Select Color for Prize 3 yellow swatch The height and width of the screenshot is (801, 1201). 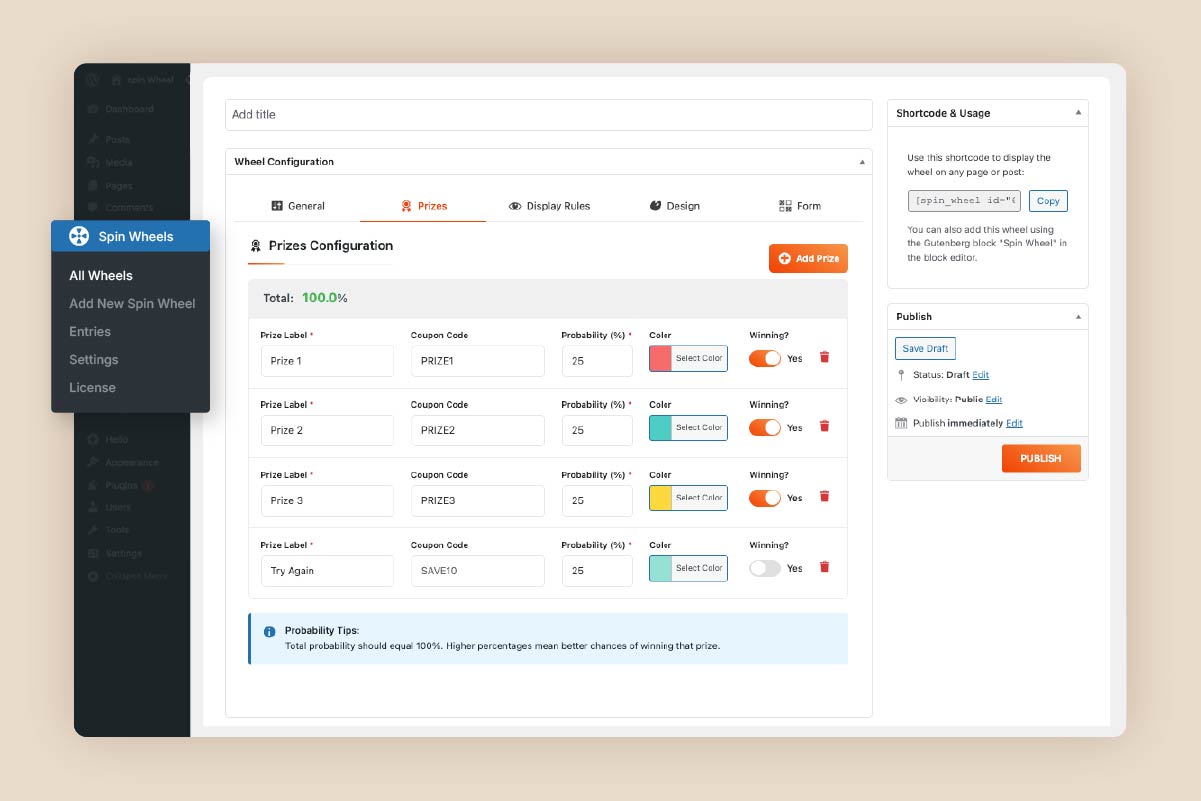tap(688, 498)
